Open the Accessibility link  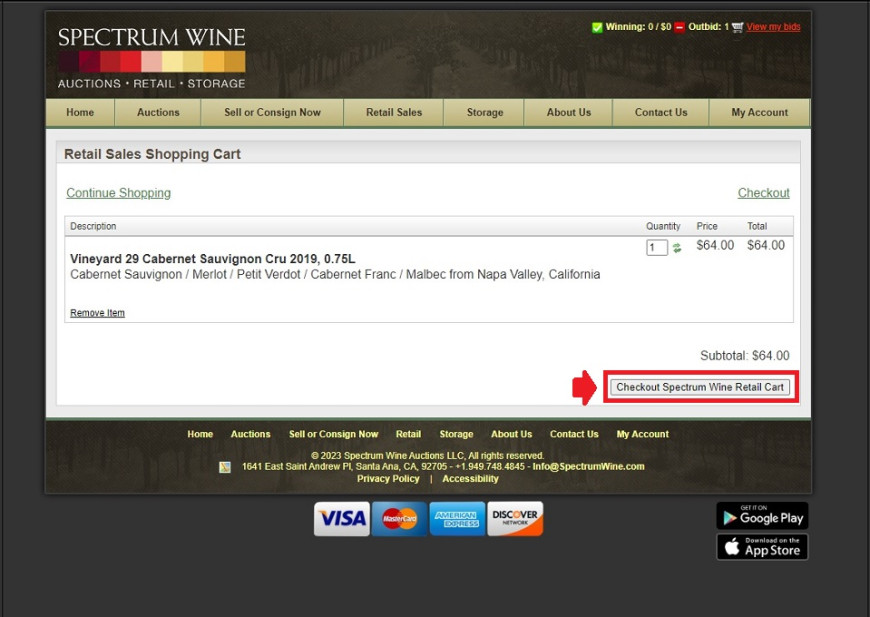pyautogui.click(x=471, y=479)
